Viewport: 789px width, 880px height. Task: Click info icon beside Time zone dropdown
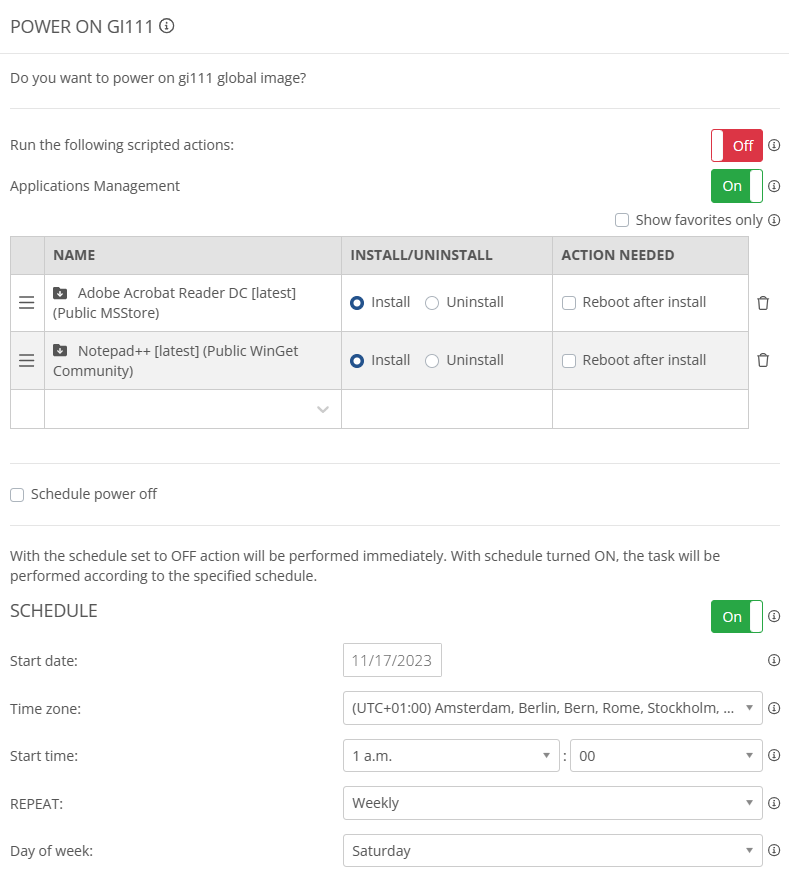773,709
